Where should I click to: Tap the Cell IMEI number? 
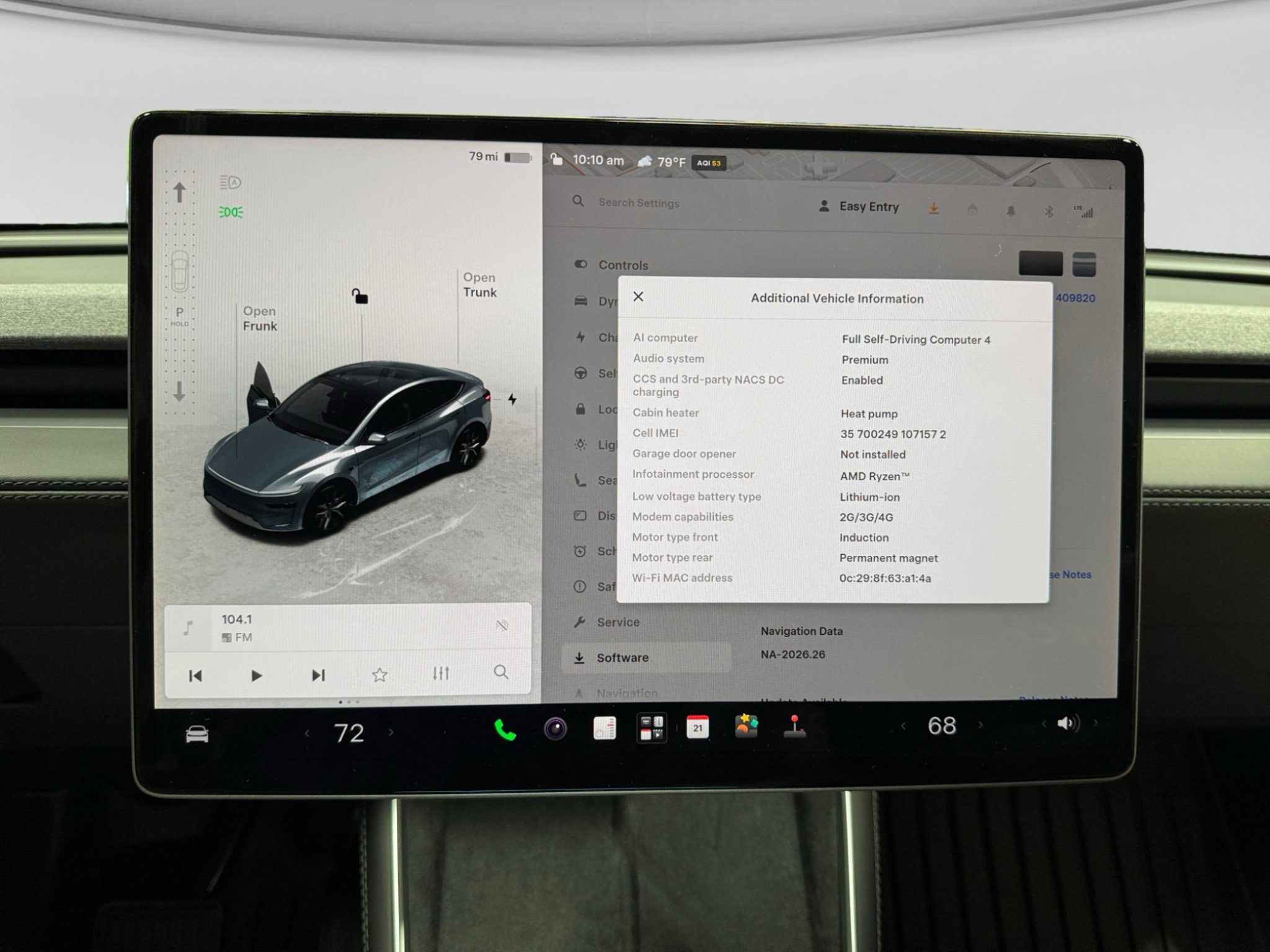[893, 434]
